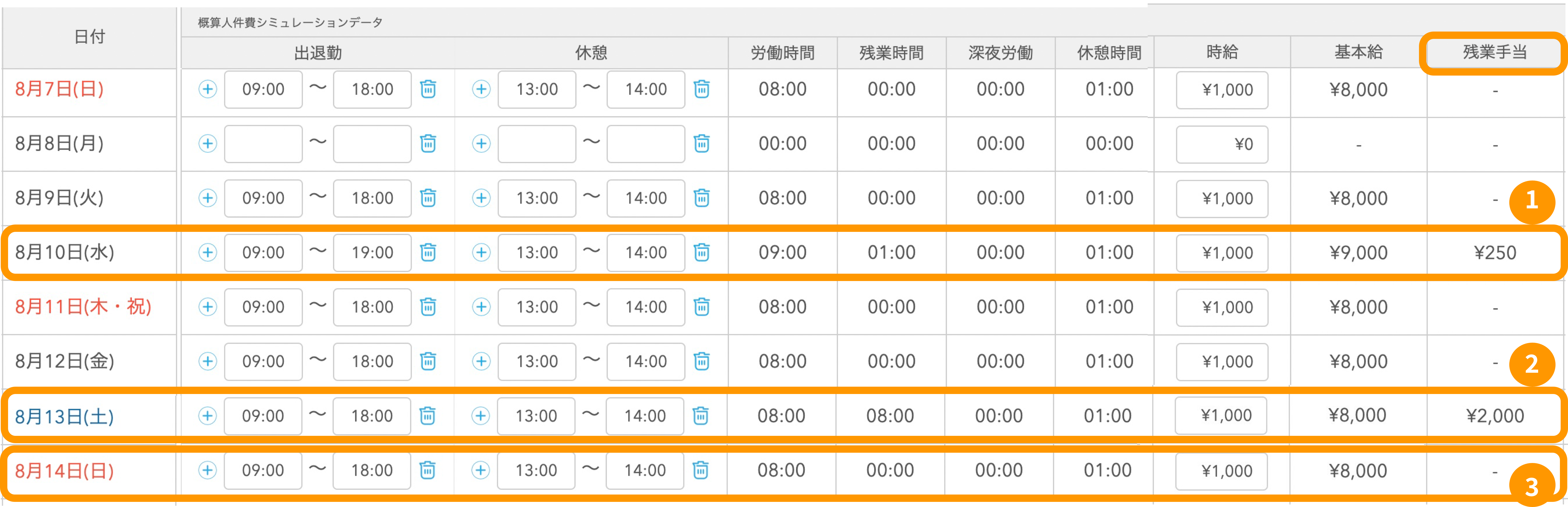Add break entry for 8月13日(土)
Screen dimensions: 1568x507
pyautogui.click(x=480, y=416)
